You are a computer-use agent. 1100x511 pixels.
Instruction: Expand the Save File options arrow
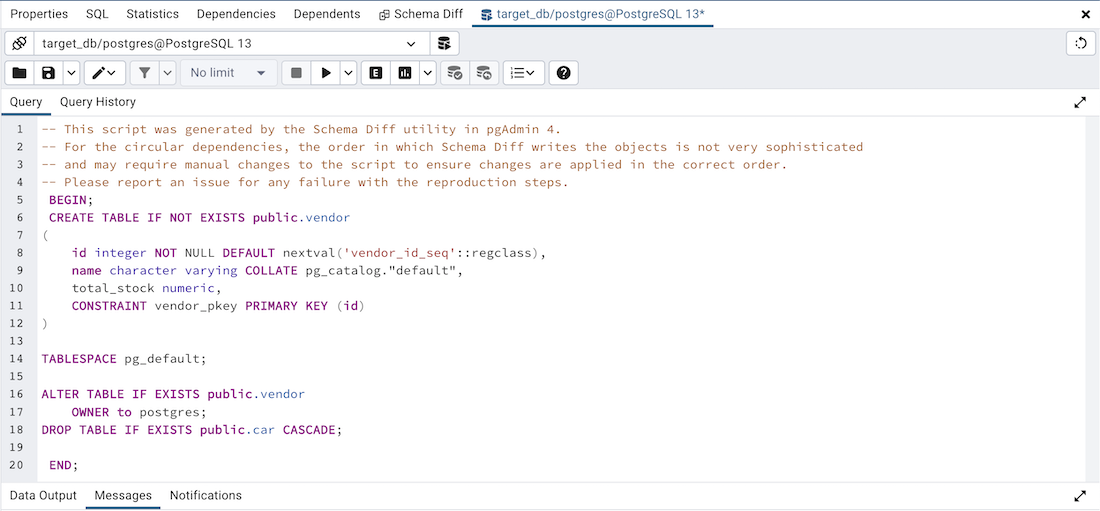pyautogui.click(x=71, y=73)
